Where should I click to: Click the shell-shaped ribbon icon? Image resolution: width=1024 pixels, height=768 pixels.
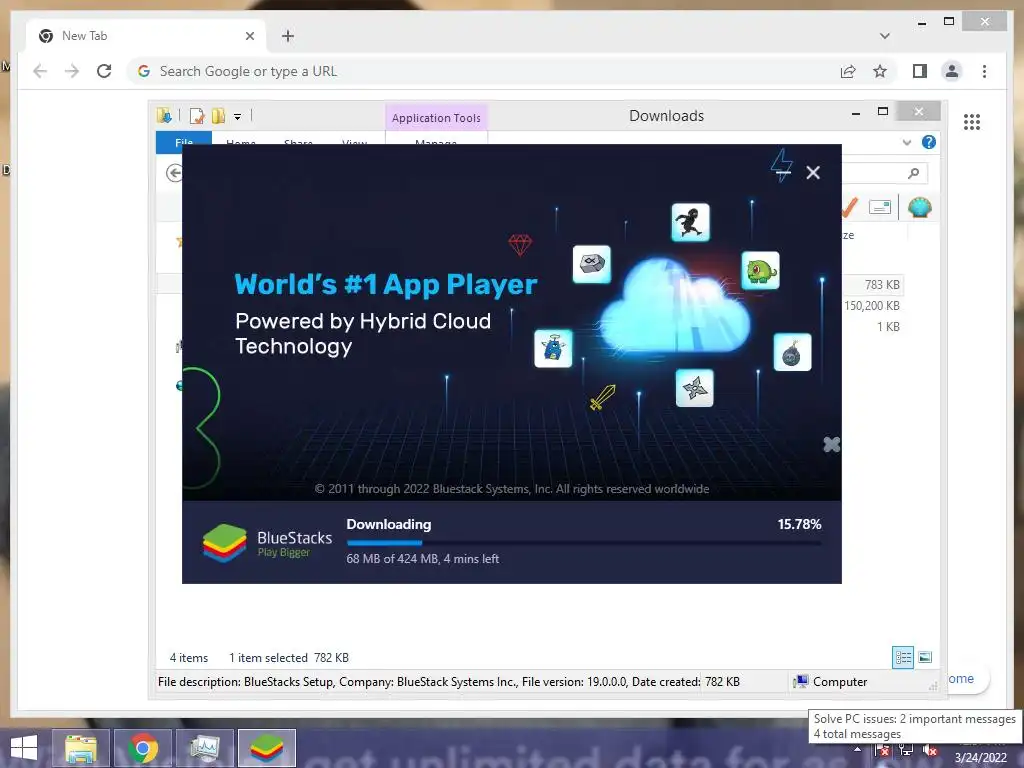point(920,208)
